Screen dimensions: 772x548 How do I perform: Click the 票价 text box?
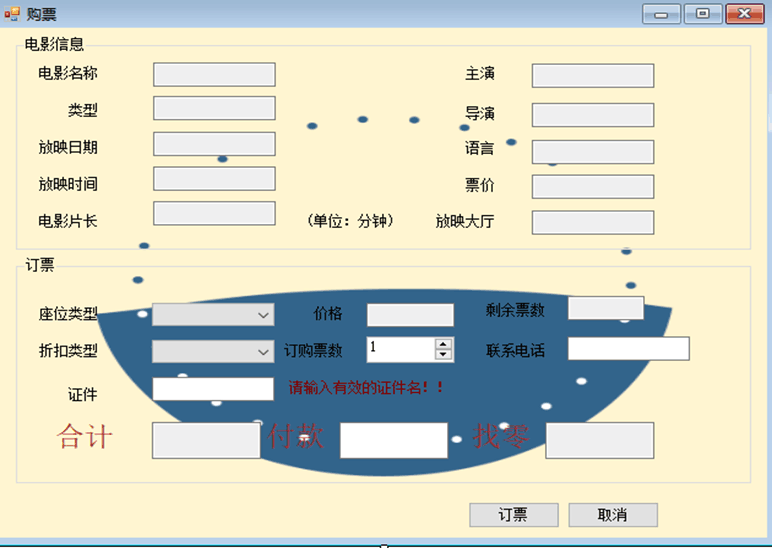592,187
